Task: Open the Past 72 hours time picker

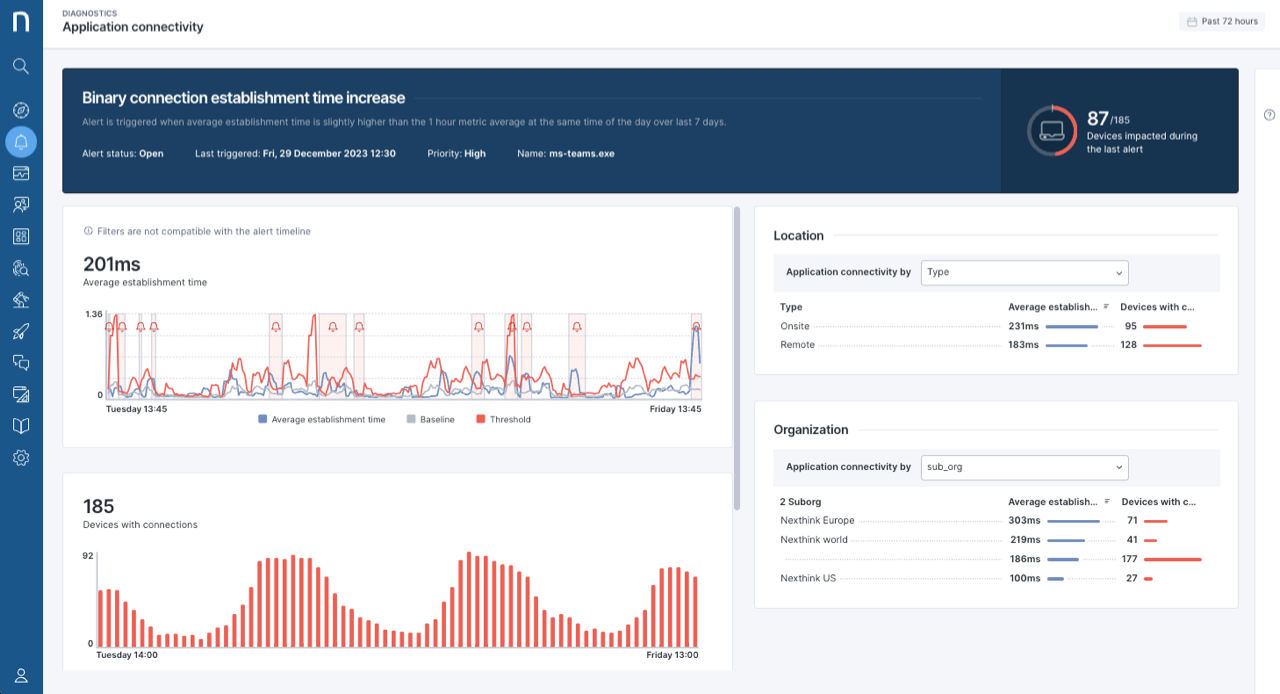Action: [1221, 21]
